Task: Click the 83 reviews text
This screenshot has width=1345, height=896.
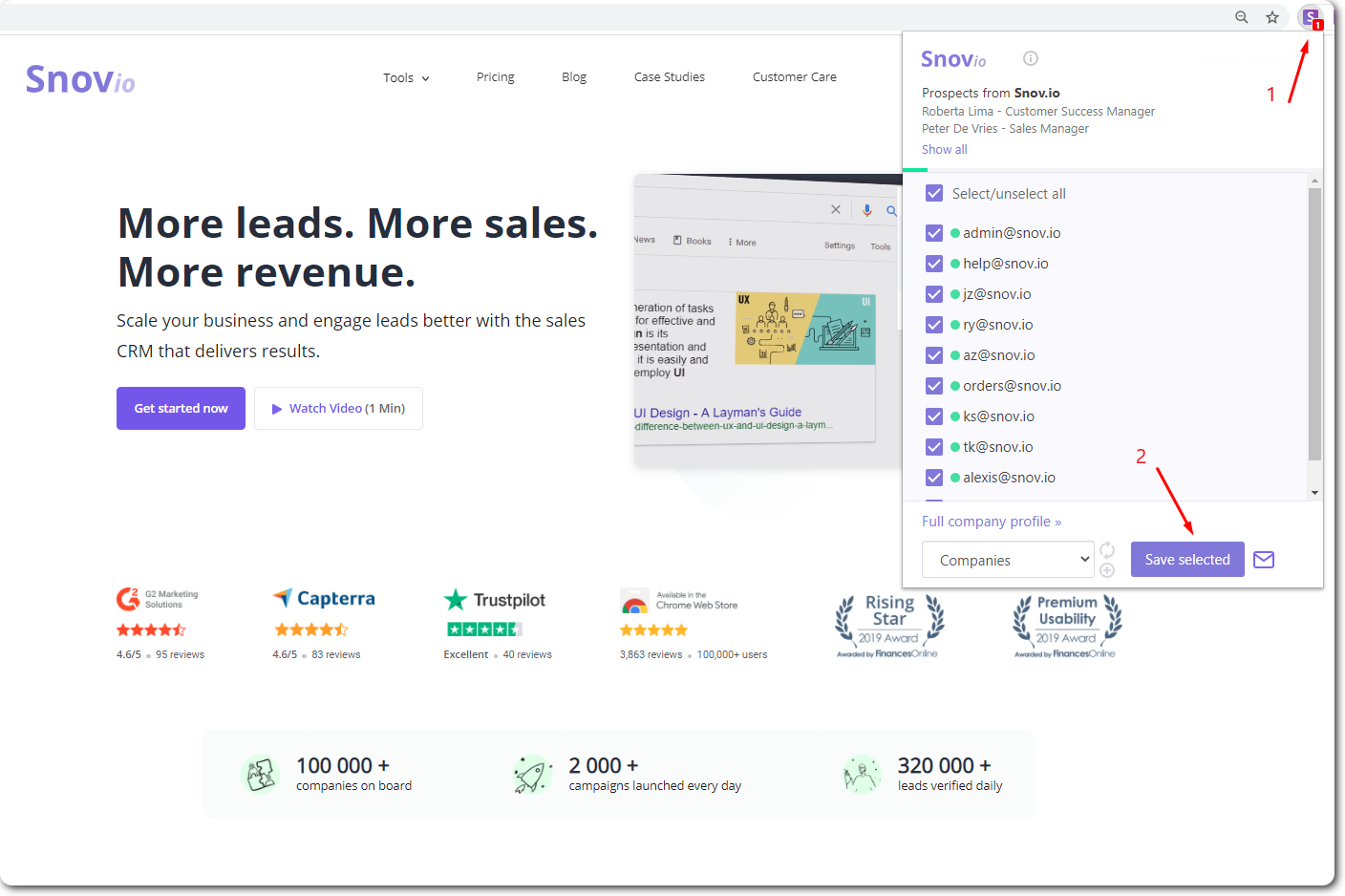Action: tap(336, 655)
